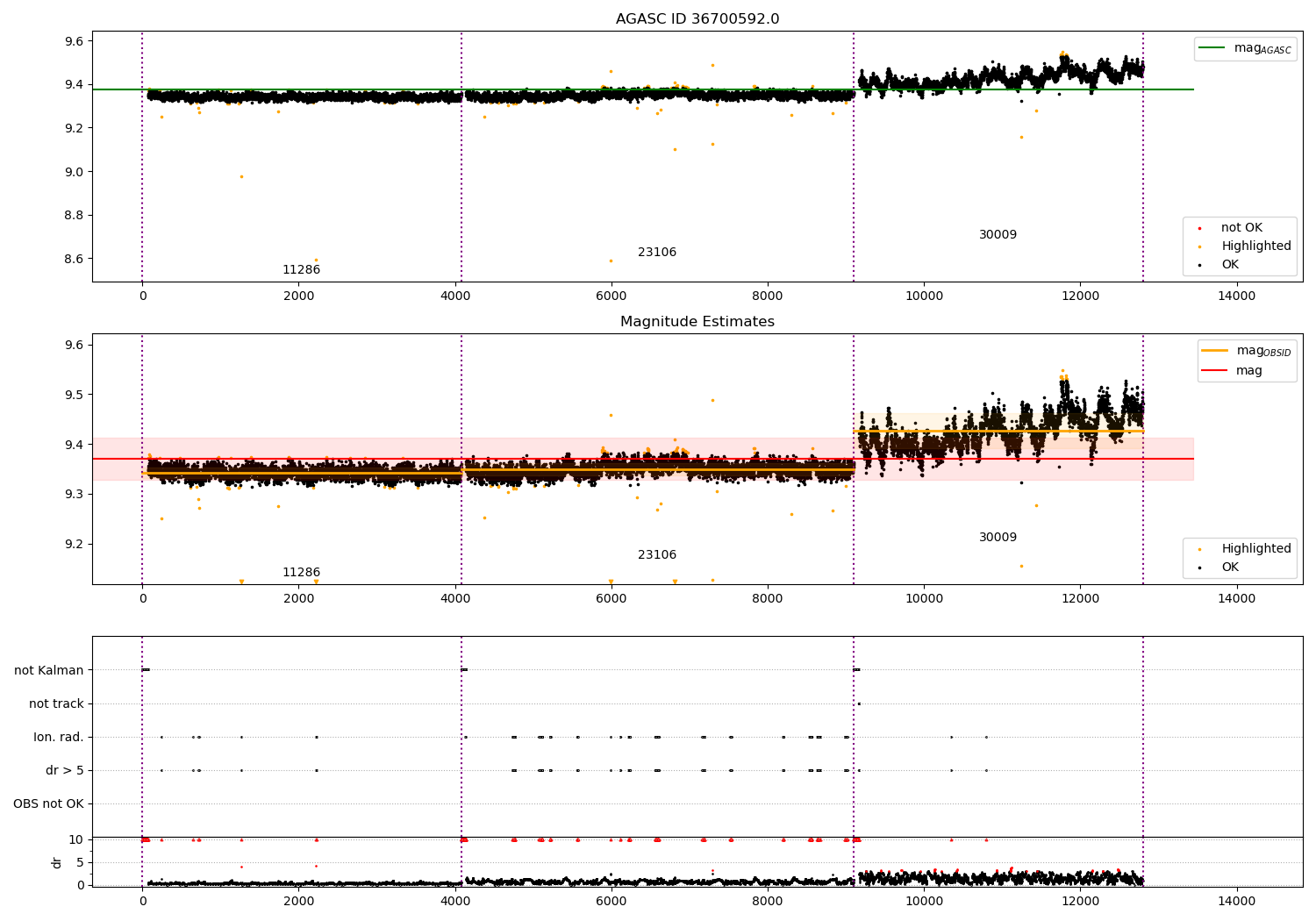Click the 'not Kalman' row label
Screen dimensions: 1316x921
(x=49, y=671)
